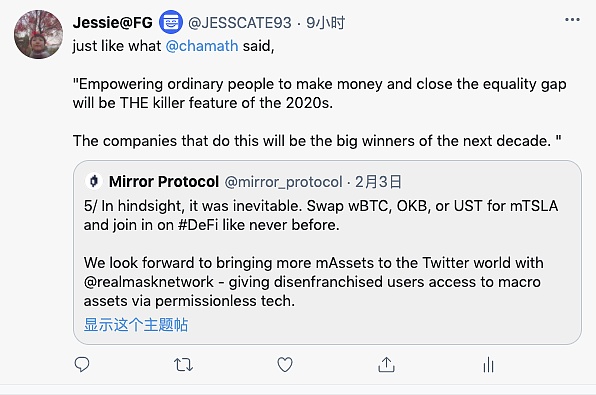The width and height of the screenshot is (596, 395).
Task: Open the Mirror Protocol avatar icon in the quoted tweet
Action: (x=94, y=181)
